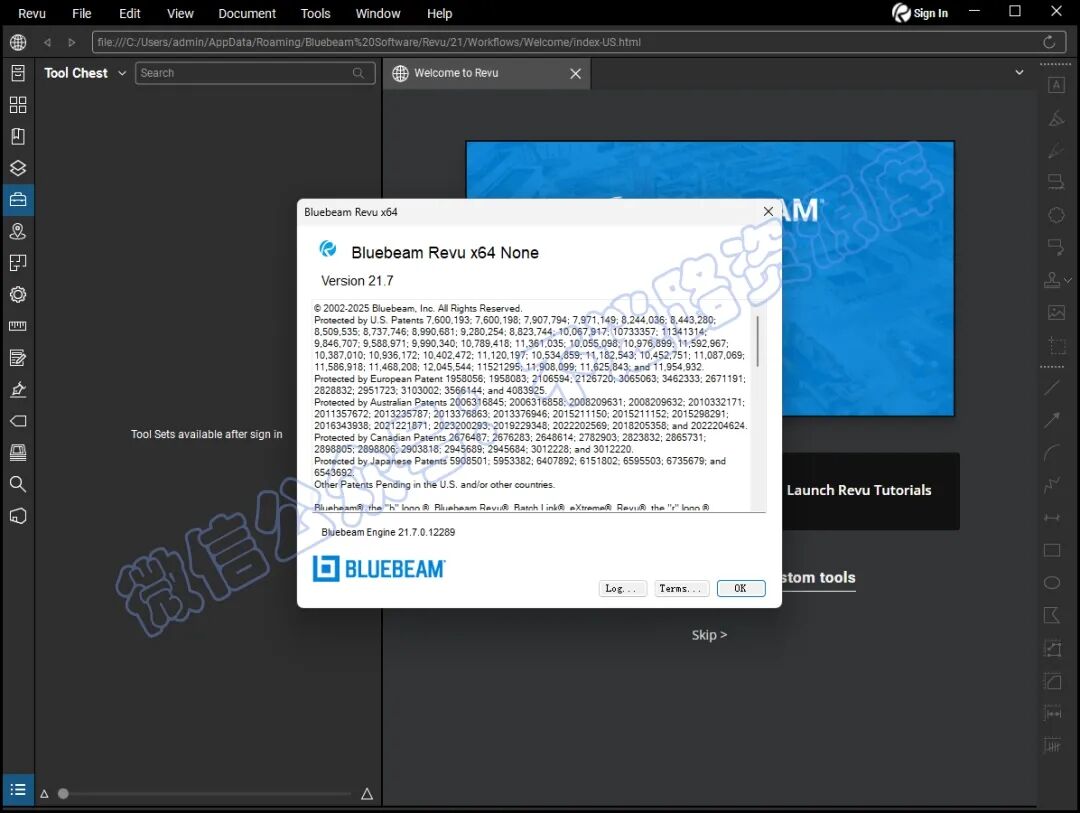This screenshot has width=1080, height=813.
Task: Click the WebTab globe icon
Action: (x=18, y=42)
